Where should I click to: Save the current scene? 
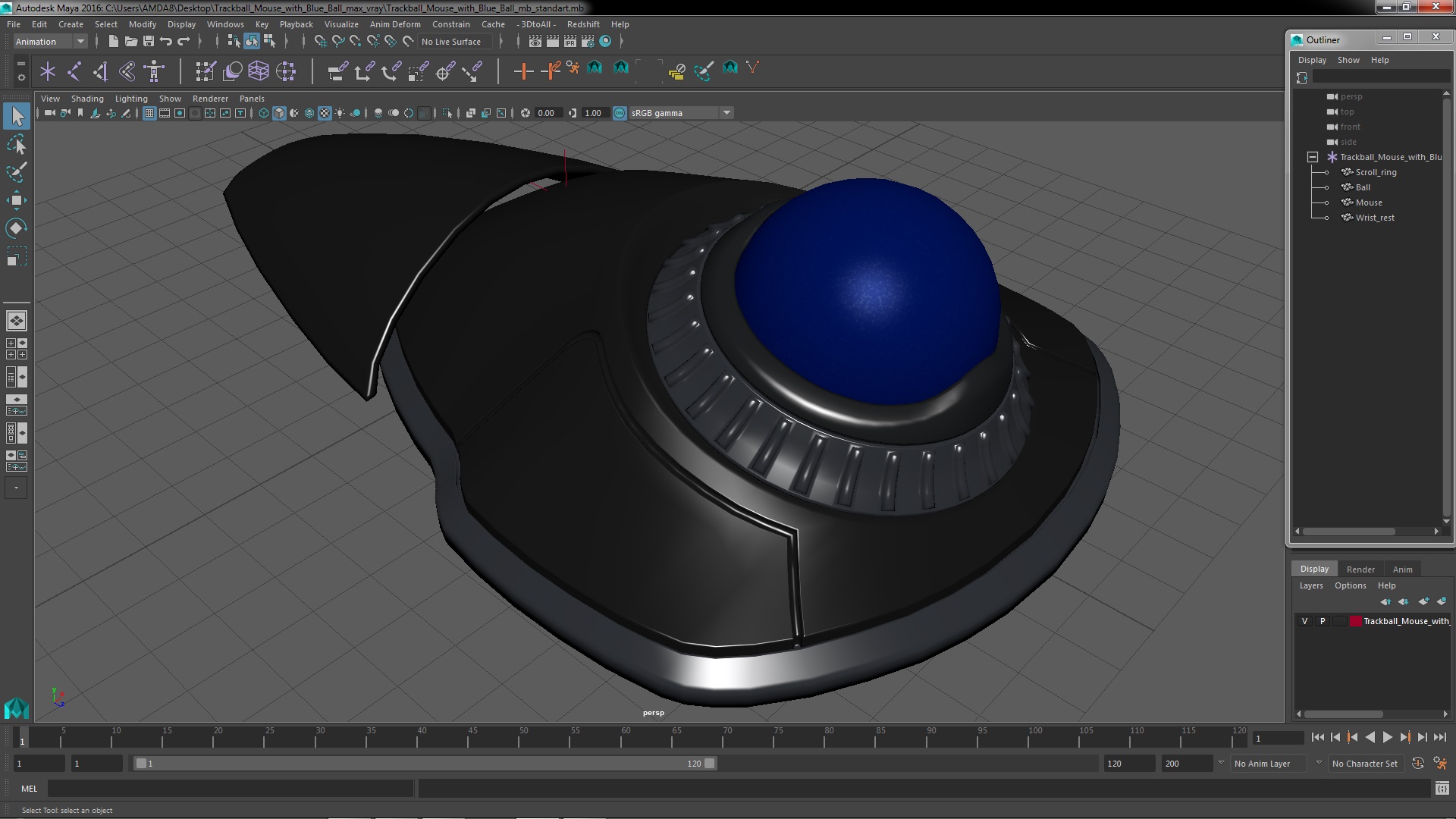149,42
